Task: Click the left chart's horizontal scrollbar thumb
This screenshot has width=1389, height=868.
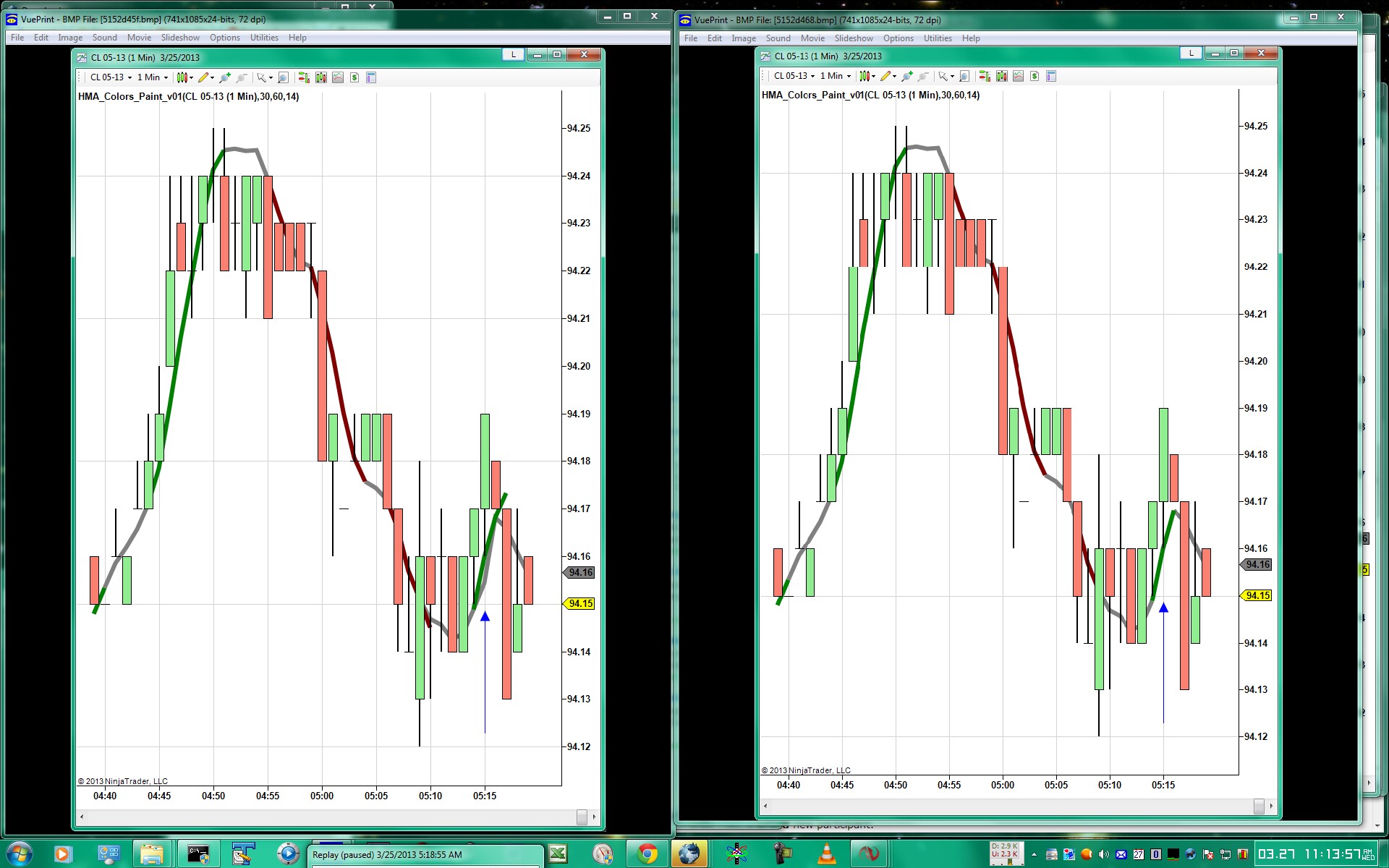Action: tap(582, 817)
